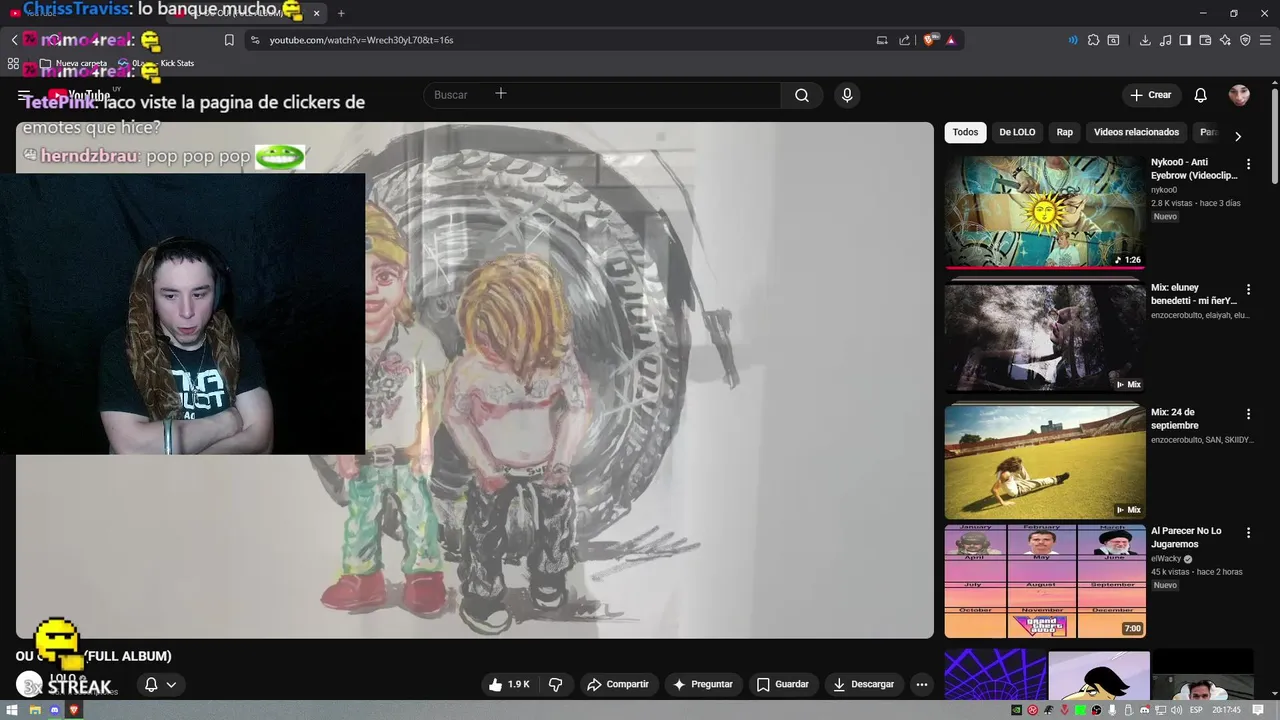The image size is (1280, 720).
Task: Open the Windows Start button
Action: [x=14, y=710]
